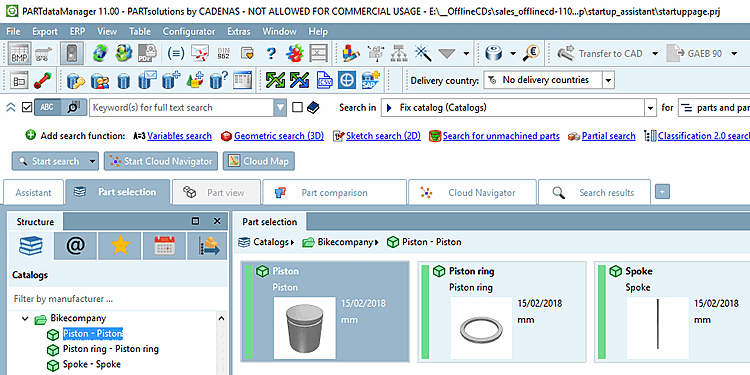This screenshot has width=750, height=375.
Task: Click the BMP table export icon
Action: [x=20, y=53]
